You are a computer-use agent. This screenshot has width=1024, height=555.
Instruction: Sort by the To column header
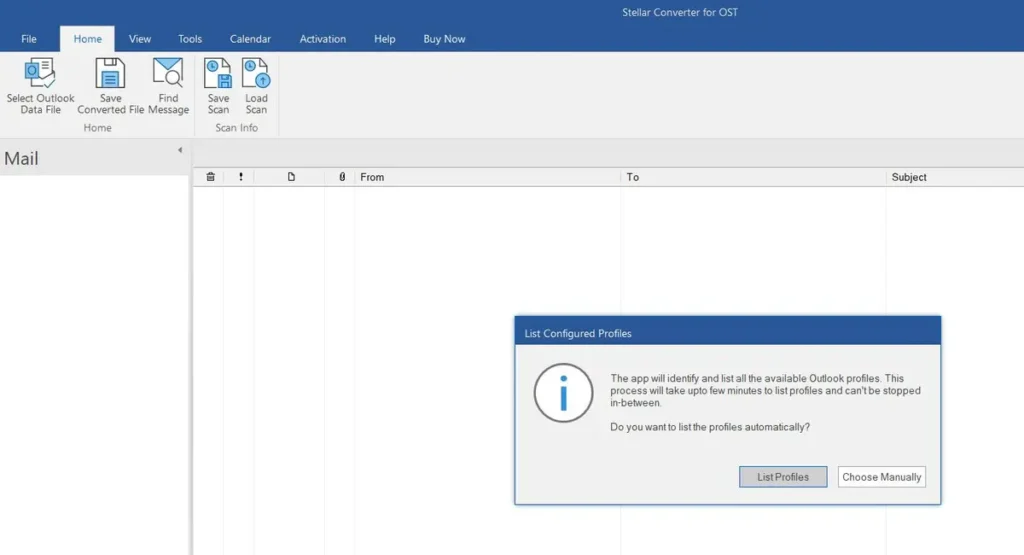coord(753,177)
